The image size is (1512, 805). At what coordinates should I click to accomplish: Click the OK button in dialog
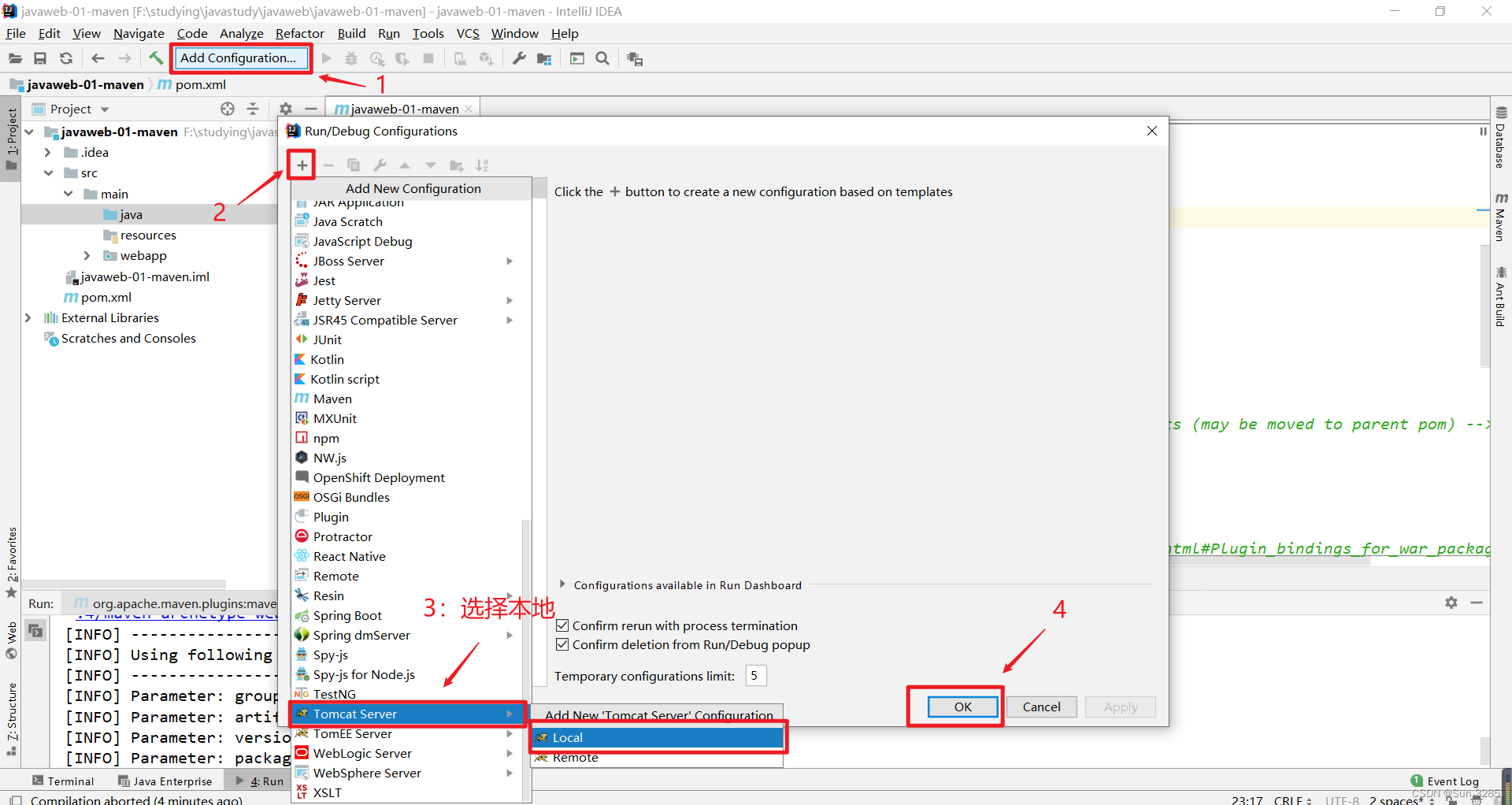click(x=962, y=707)
